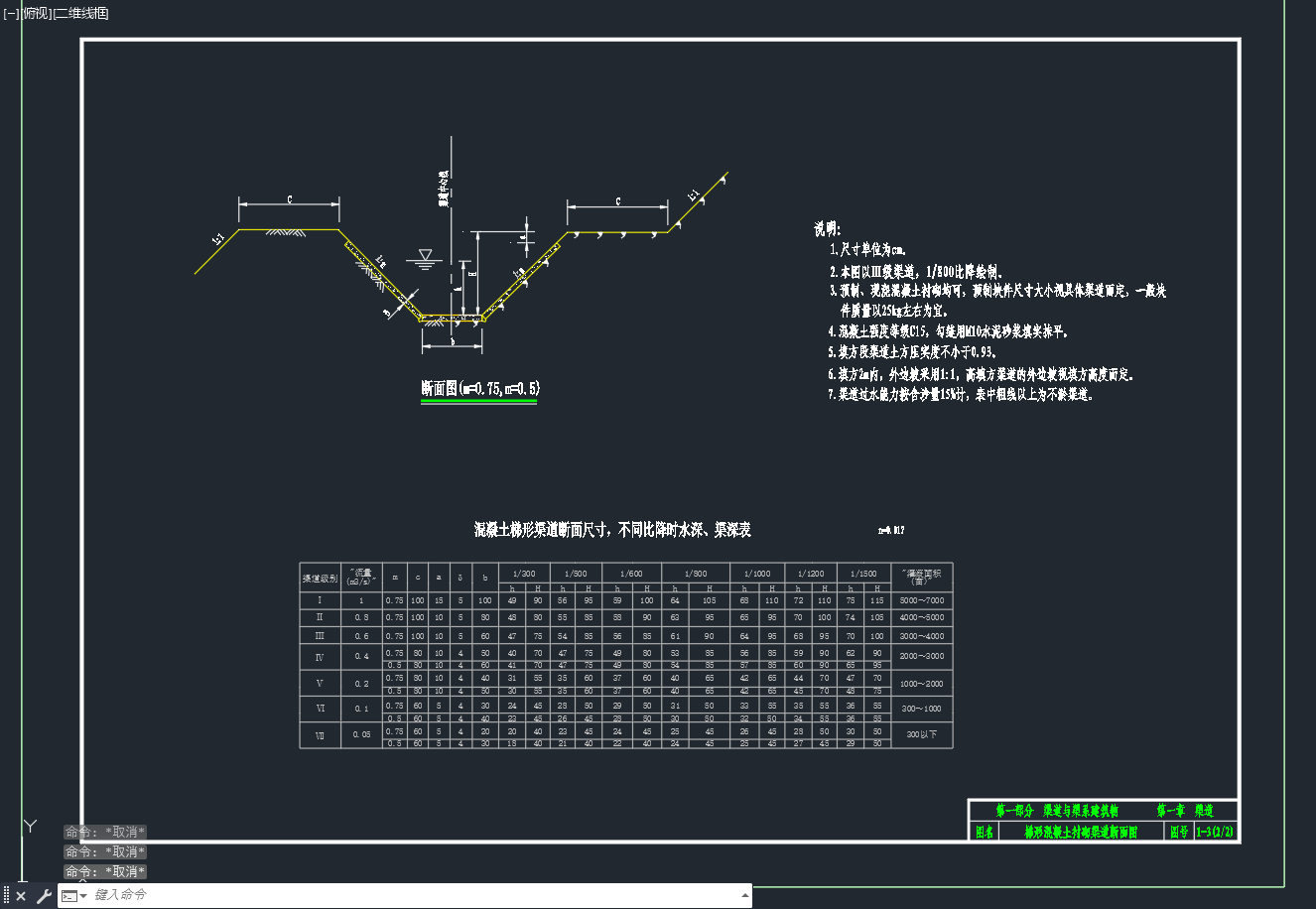
Task: Select the Ⅲ channel grade row label
Action: (x=320, y=635)
